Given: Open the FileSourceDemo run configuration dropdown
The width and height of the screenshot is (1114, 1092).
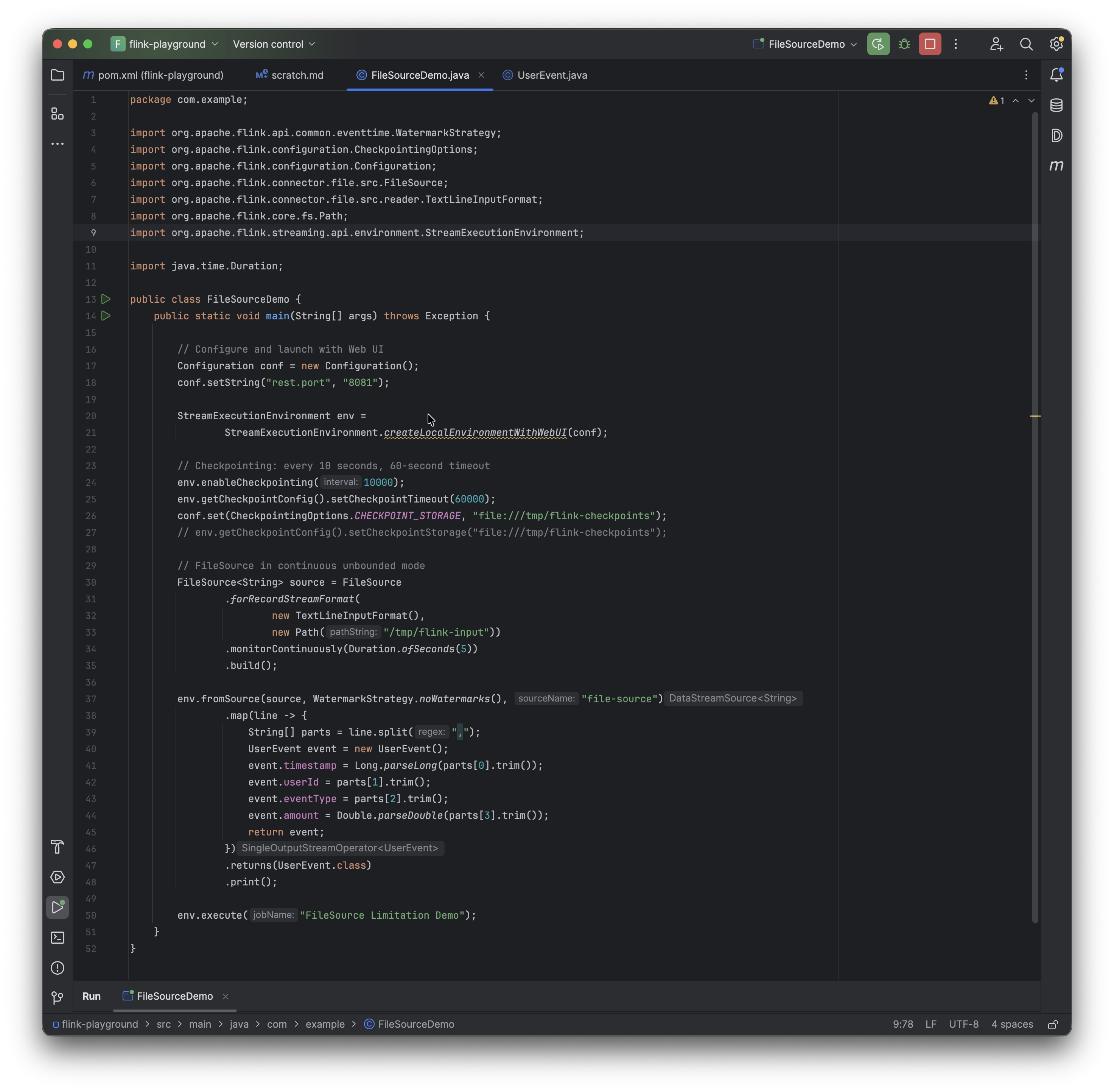Looking at the screenshot, I should (805, 44).
